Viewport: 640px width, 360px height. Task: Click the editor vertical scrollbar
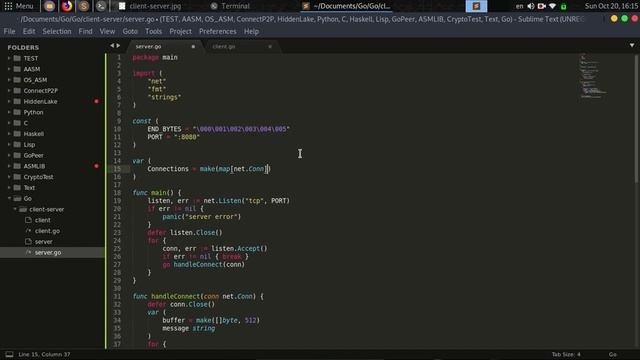[x=636, y=119]
